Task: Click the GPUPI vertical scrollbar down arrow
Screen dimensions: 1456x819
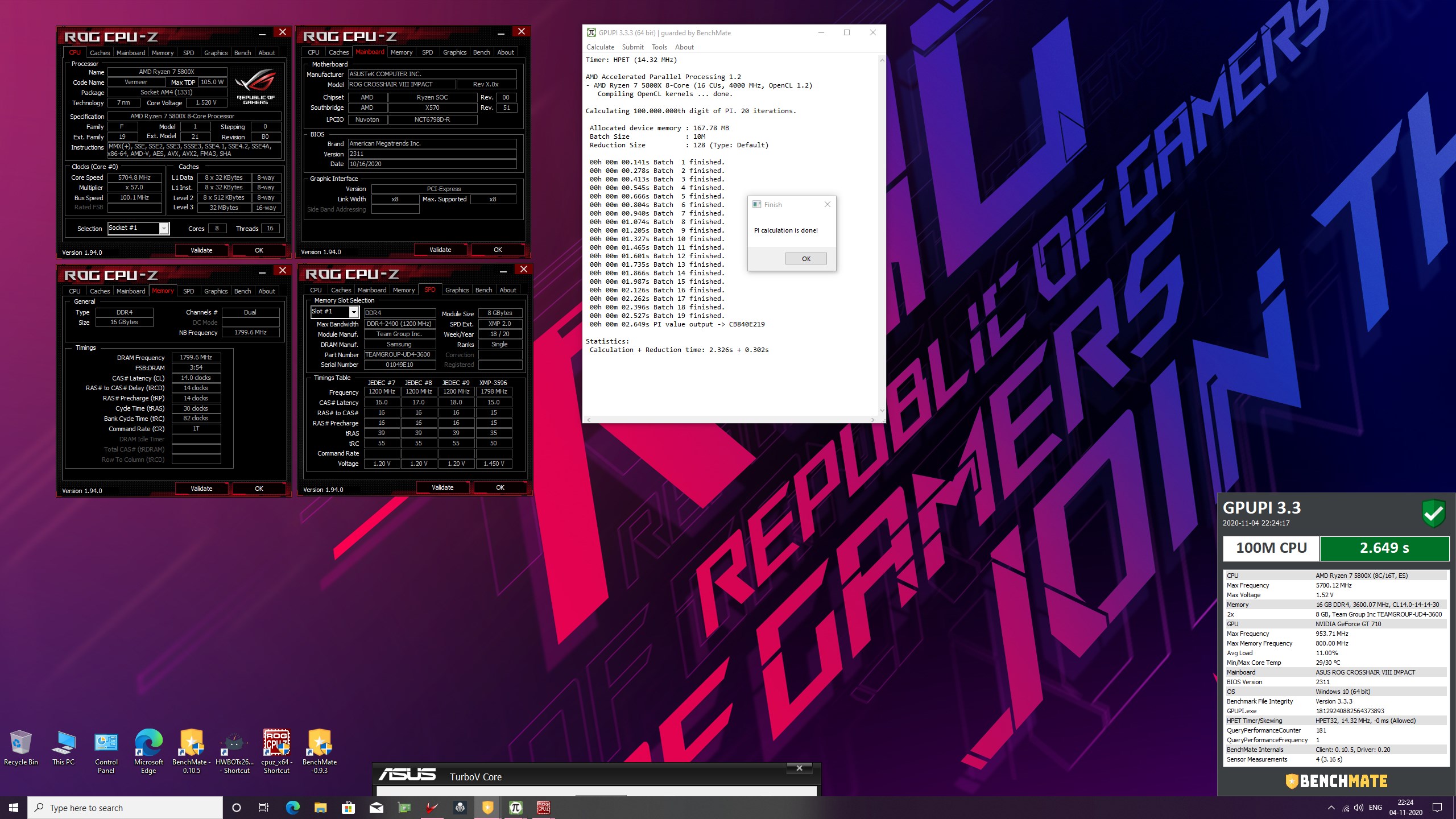Action: [x=882, y=411]
